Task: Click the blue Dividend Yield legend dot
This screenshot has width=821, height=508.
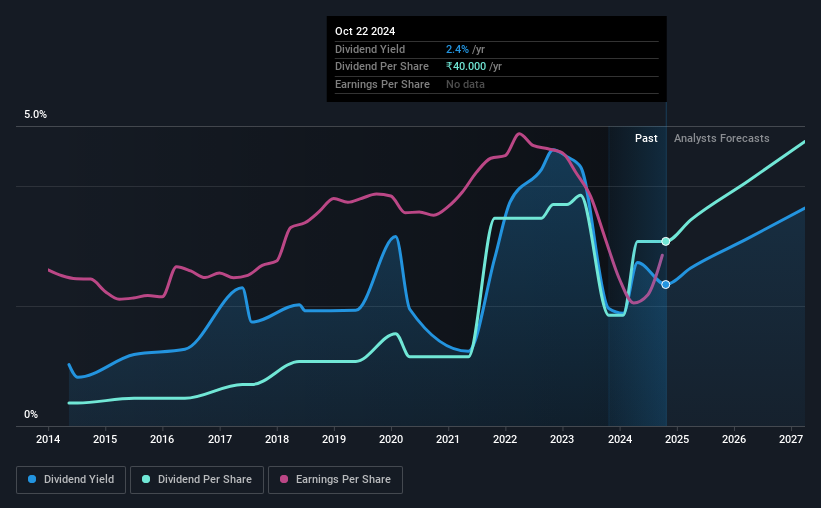Action: pyautogui.click(x=32, y=479)
